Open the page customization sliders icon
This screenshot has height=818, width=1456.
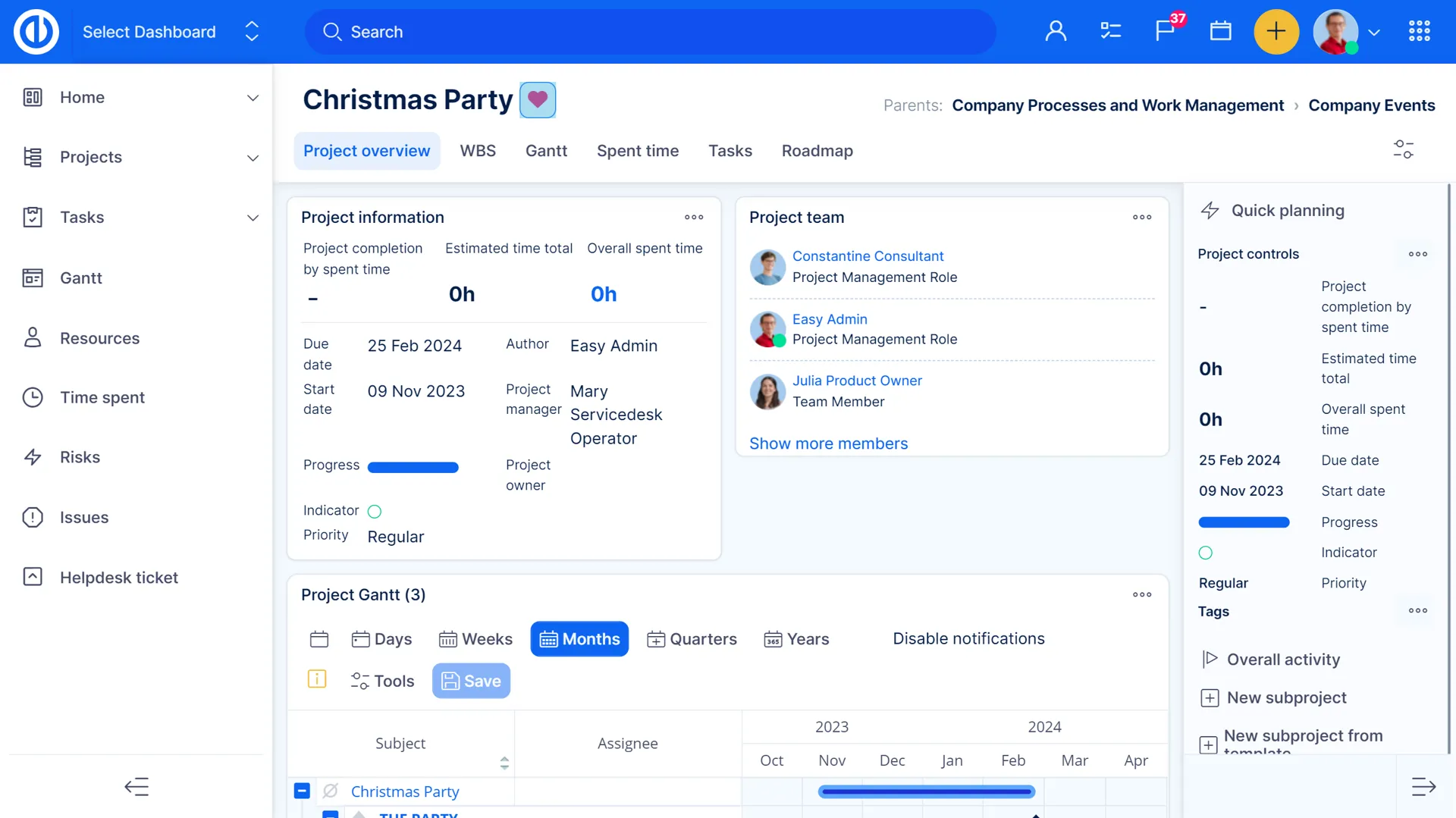pos(1403,149)
